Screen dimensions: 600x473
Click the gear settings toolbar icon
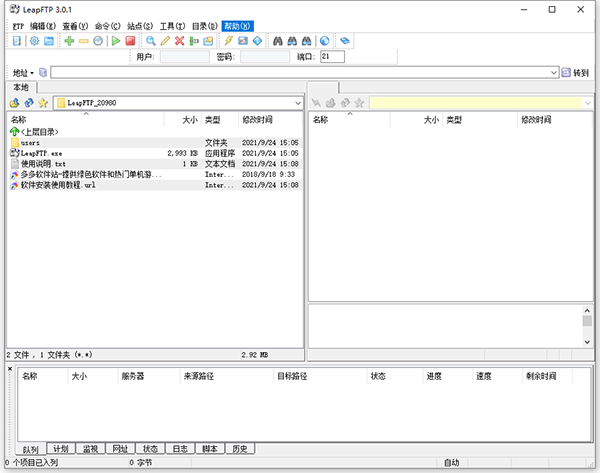pyautogui.click(x=34, y=41)
